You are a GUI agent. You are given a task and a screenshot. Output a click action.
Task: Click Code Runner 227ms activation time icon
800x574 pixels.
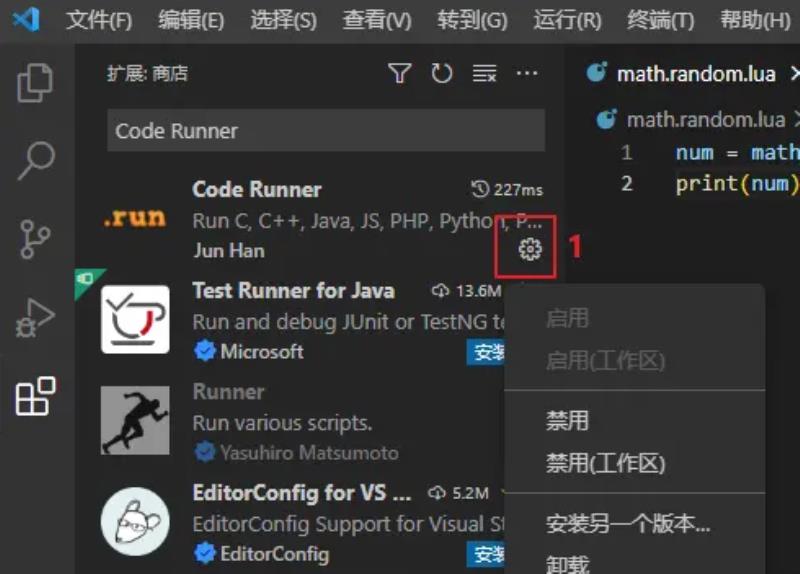click(480, 189)
